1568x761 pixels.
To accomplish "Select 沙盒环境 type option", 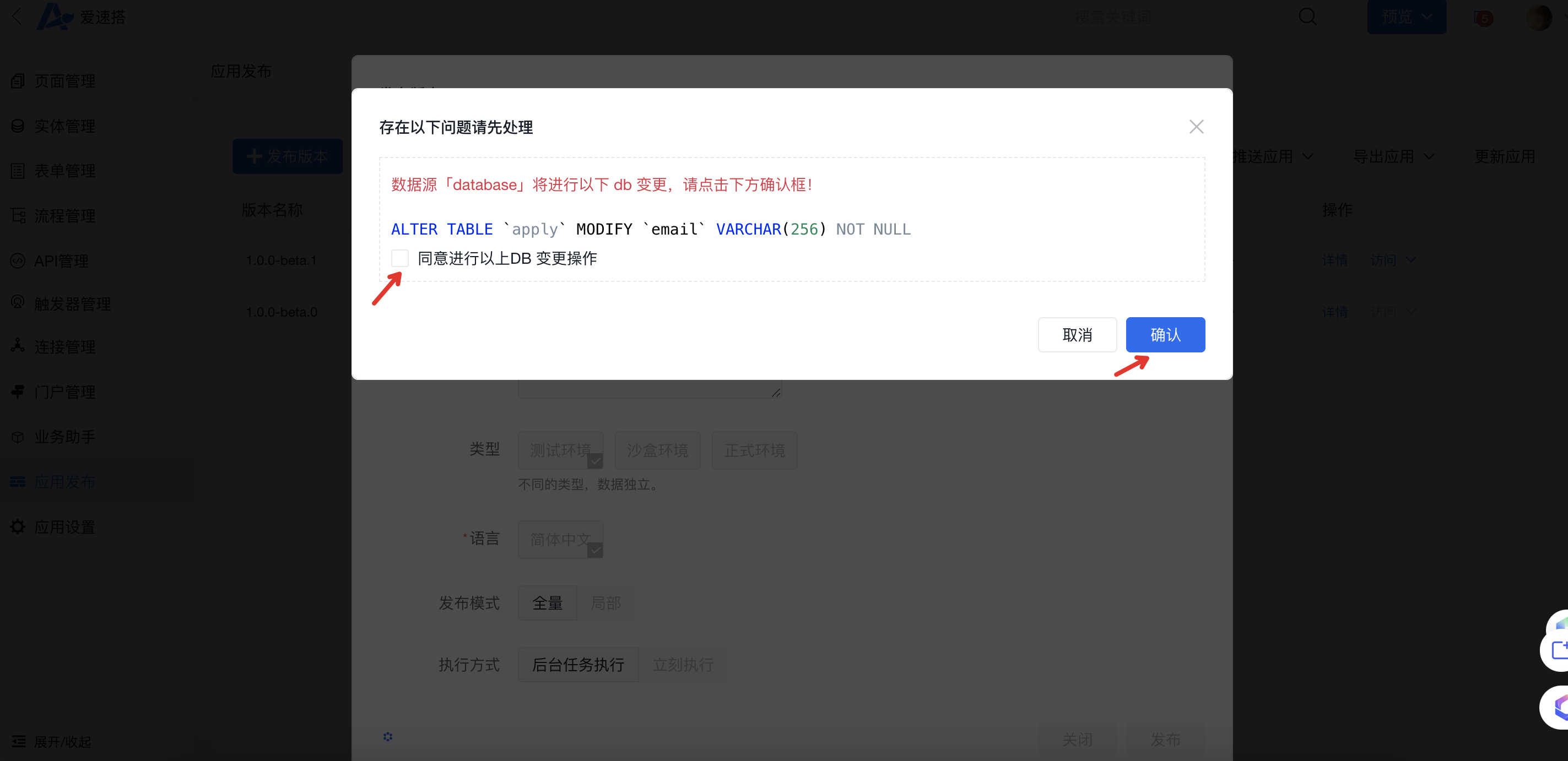I will click(x=657, y=450).
